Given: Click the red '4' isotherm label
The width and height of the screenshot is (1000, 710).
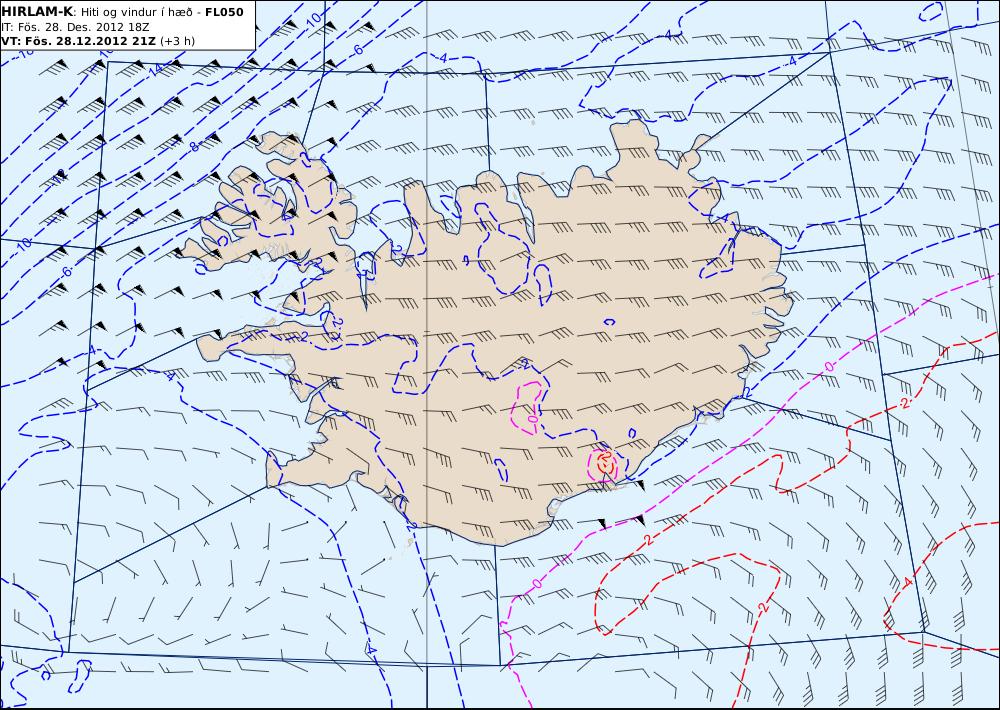Looking at the screenshot, I should pos(908,581).
